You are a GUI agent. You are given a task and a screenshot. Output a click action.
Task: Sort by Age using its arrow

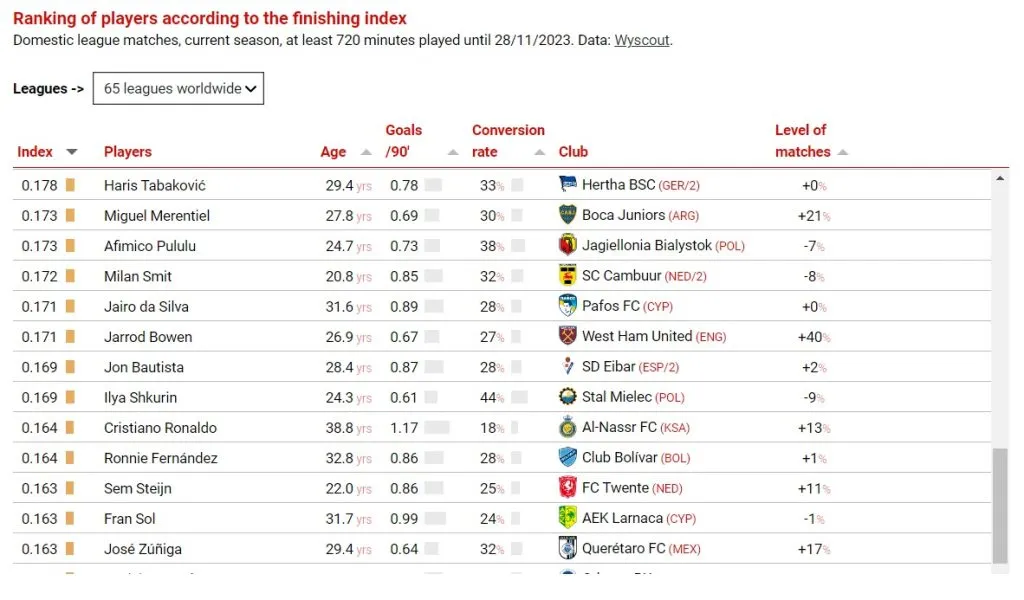pyautogui.click(x=365, y=152)
